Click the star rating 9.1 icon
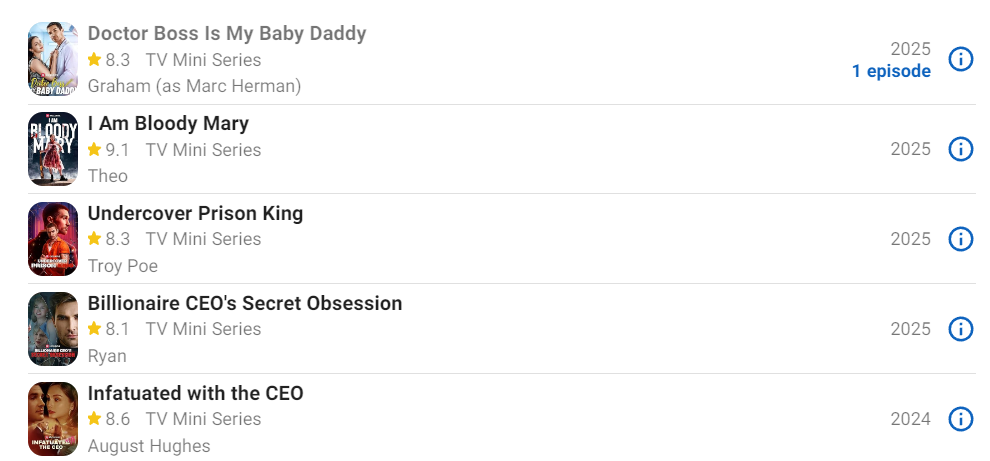 (x=94, y=150)
